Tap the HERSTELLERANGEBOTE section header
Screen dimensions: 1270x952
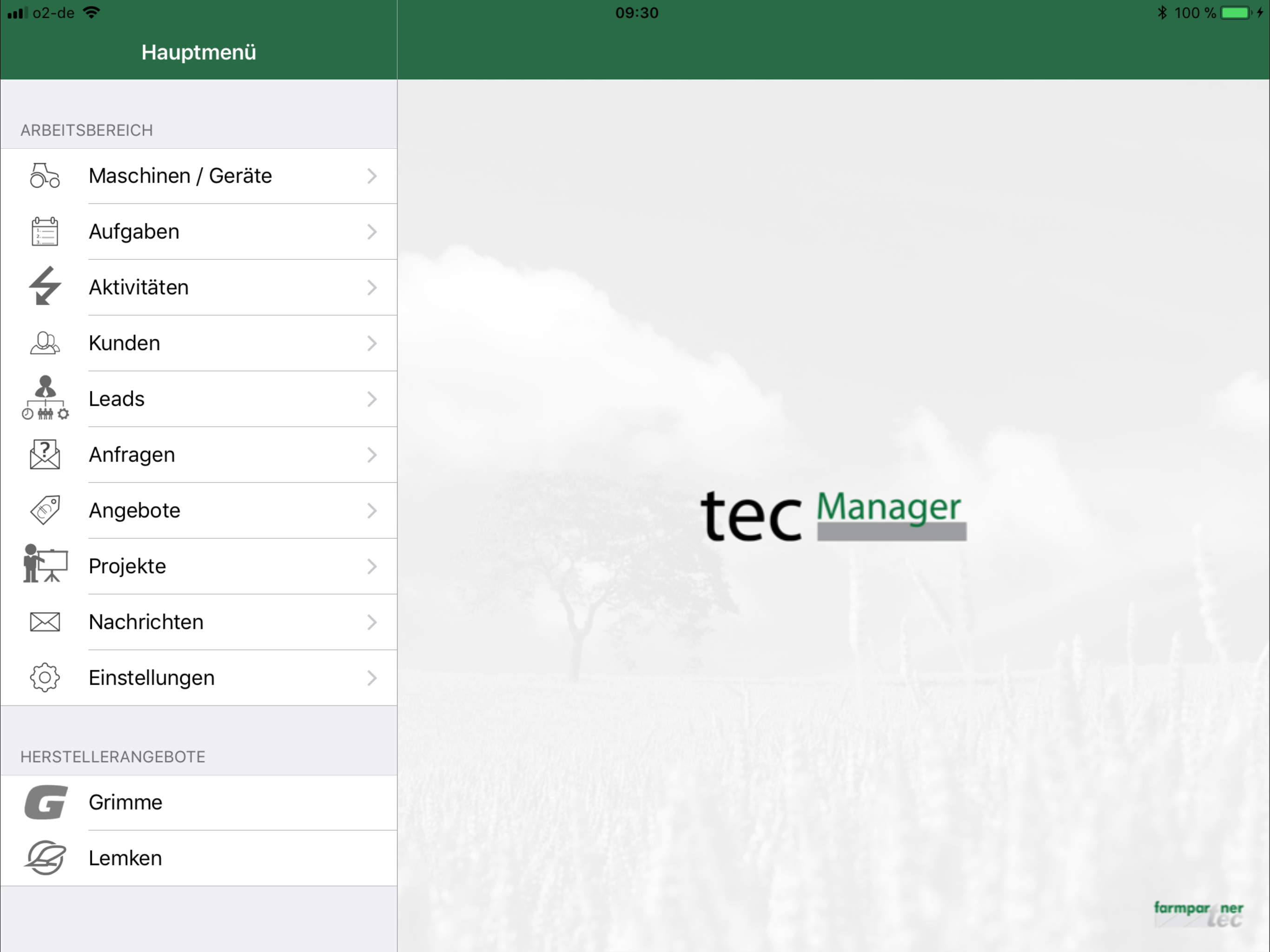coord(113,757)
